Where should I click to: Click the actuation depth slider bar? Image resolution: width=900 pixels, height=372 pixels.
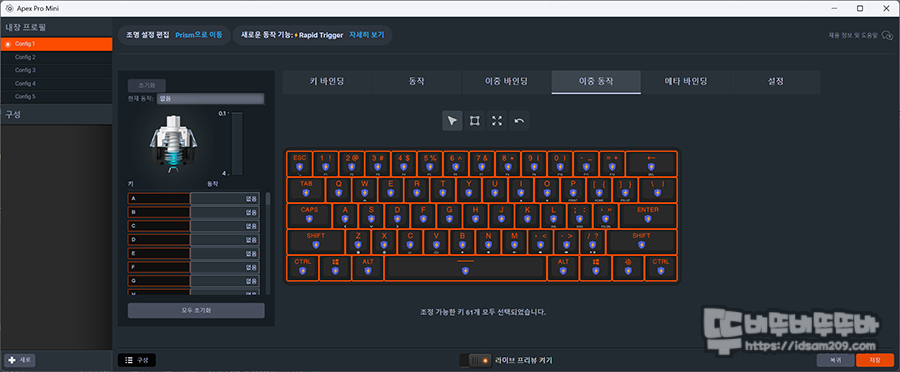tap(237, 144)
